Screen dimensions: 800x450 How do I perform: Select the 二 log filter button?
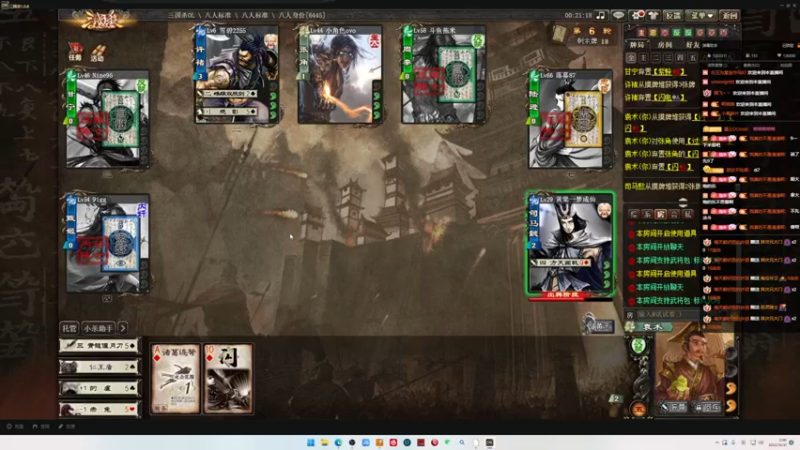656,58
